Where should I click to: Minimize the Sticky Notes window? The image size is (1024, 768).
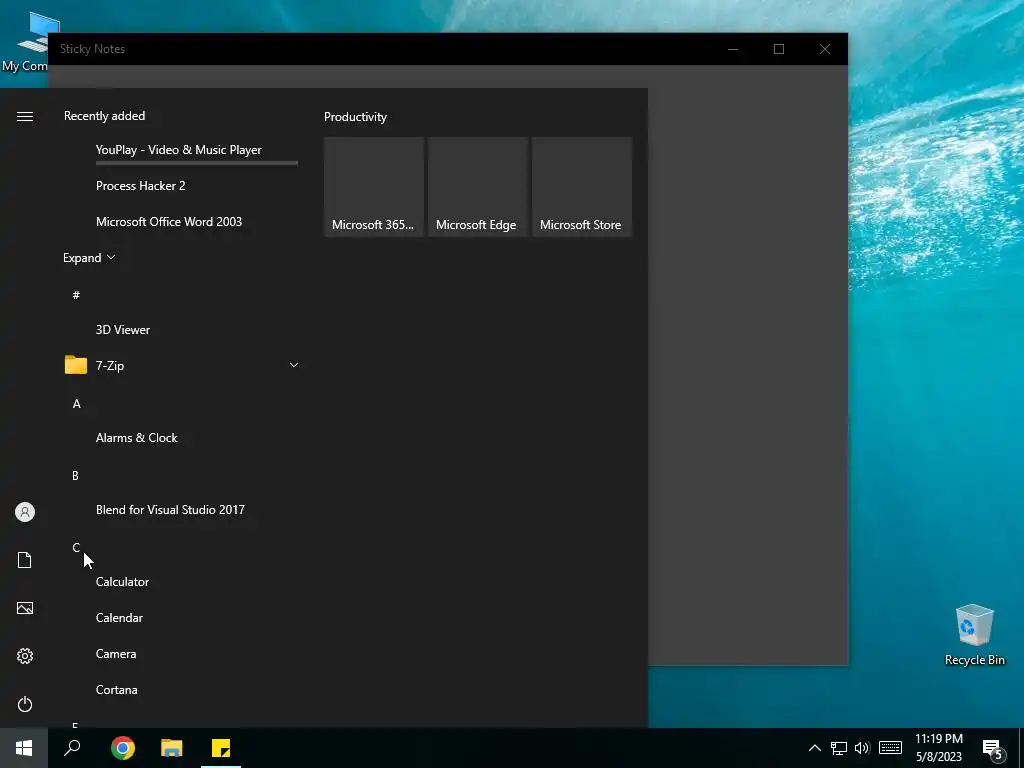733,49
